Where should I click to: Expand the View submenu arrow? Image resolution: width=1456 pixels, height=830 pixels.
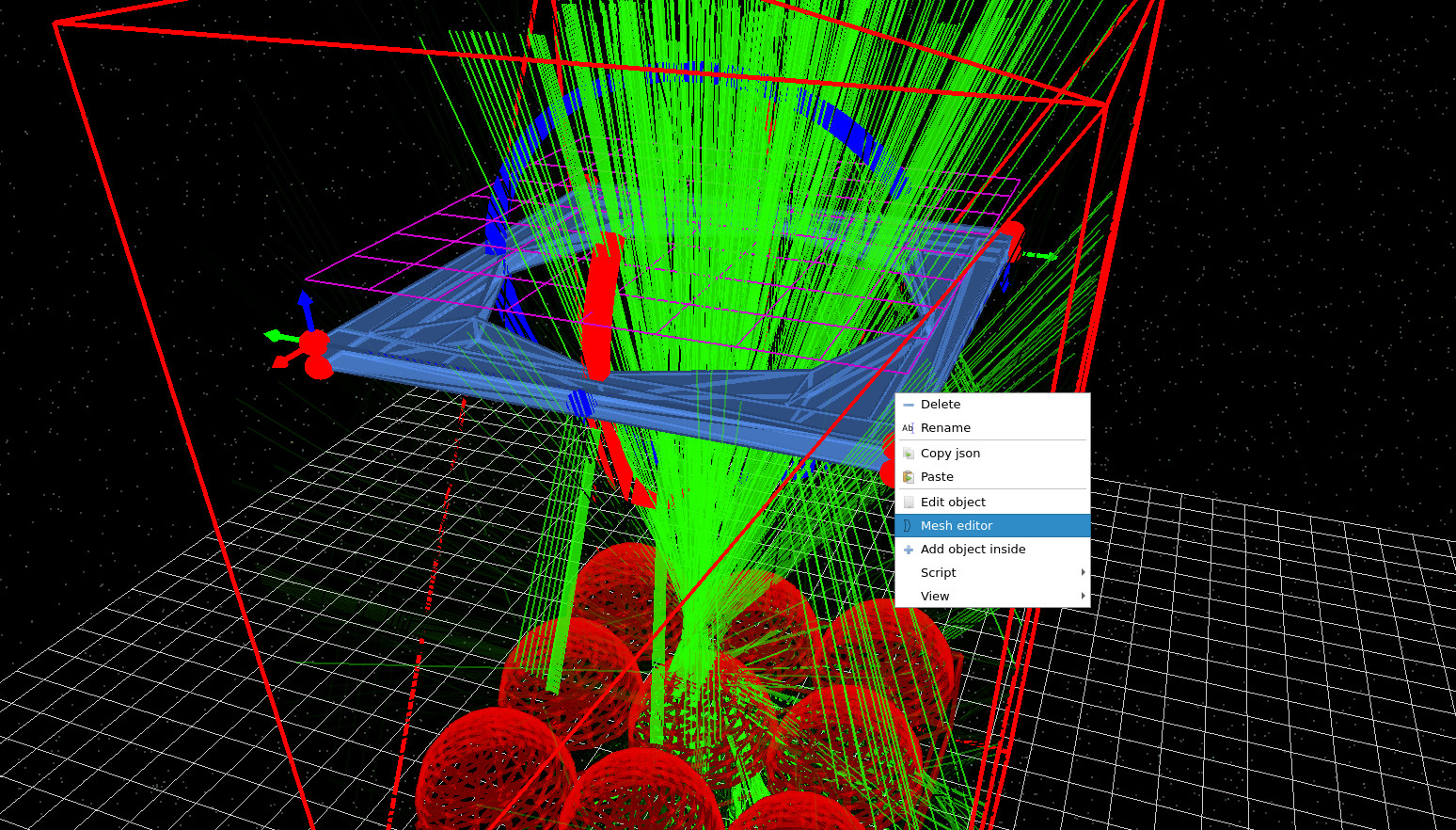pos(1082,596)
